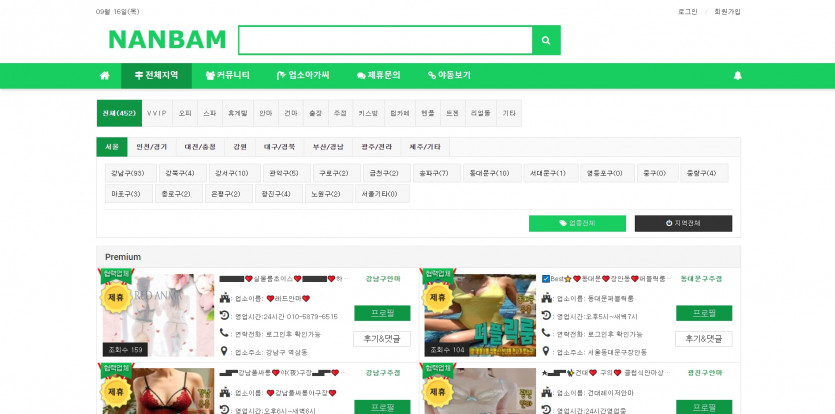The height and width of the screenshot is (414, 835).
Task: Click the NANBAM logo
Action: click(167, 40)
